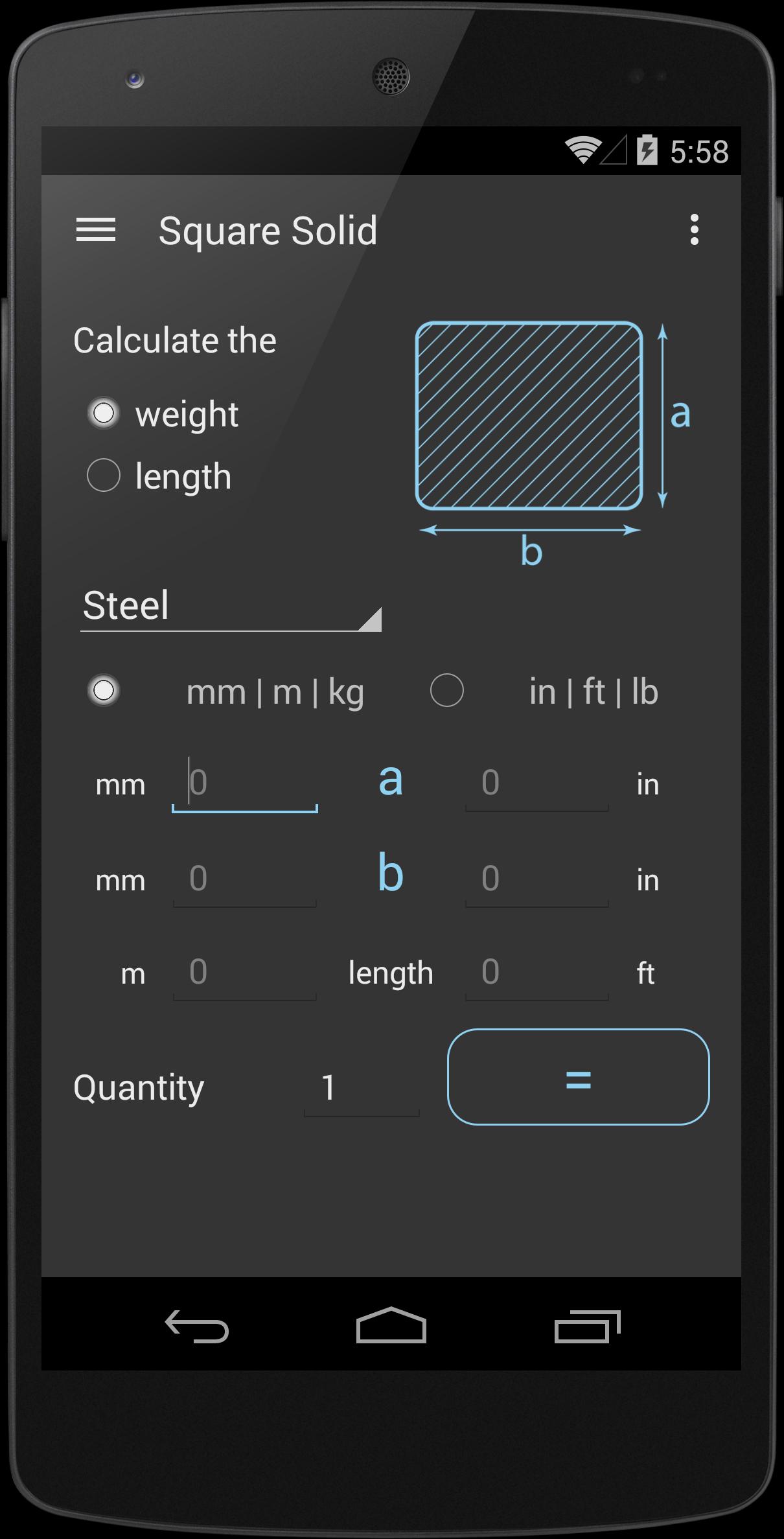This screenshot has height=1539, width=784.
Task: Tap the Android home button
Action: tap(391, 1326)
